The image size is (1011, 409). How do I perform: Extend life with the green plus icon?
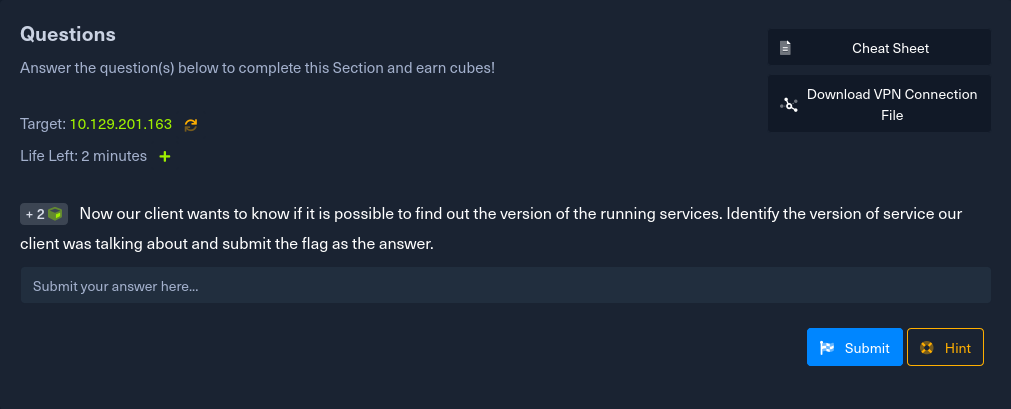(x=165, y=156)
